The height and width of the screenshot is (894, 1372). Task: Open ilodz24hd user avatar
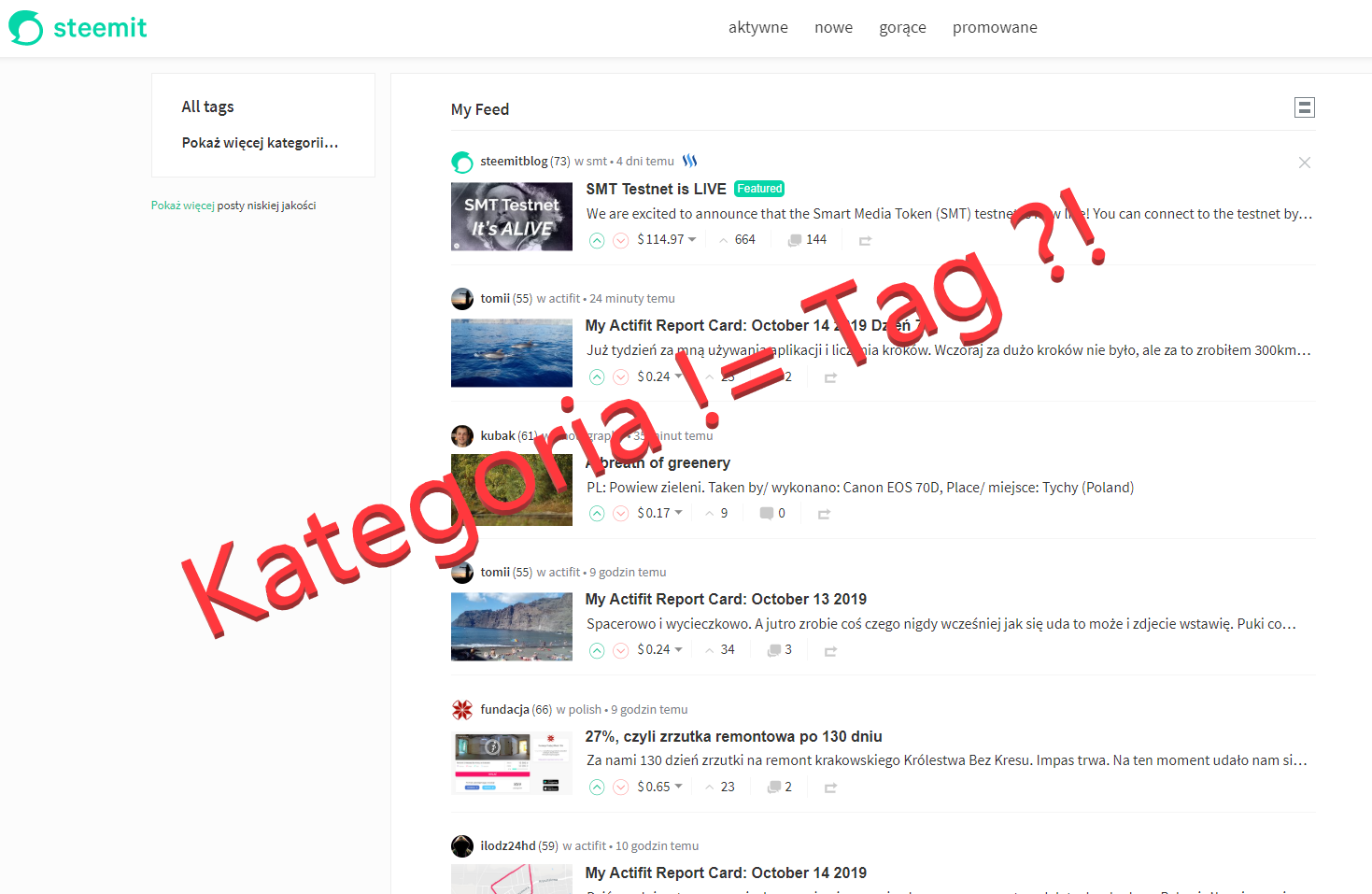pyautogui.click(x=462, y=846)
